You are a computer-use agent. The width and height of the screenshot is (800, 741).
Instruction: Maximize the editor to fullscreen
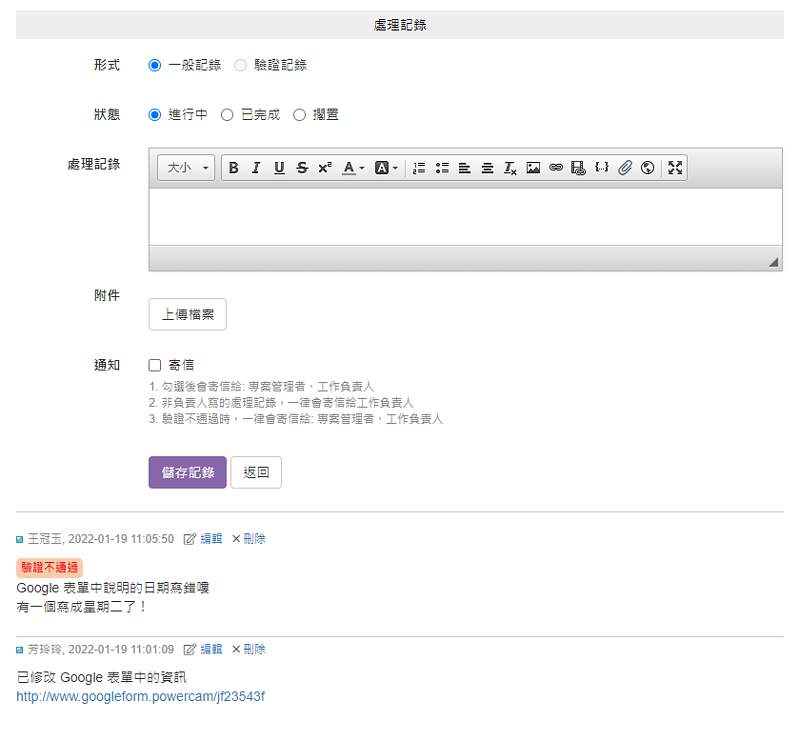tap(675, 168)
